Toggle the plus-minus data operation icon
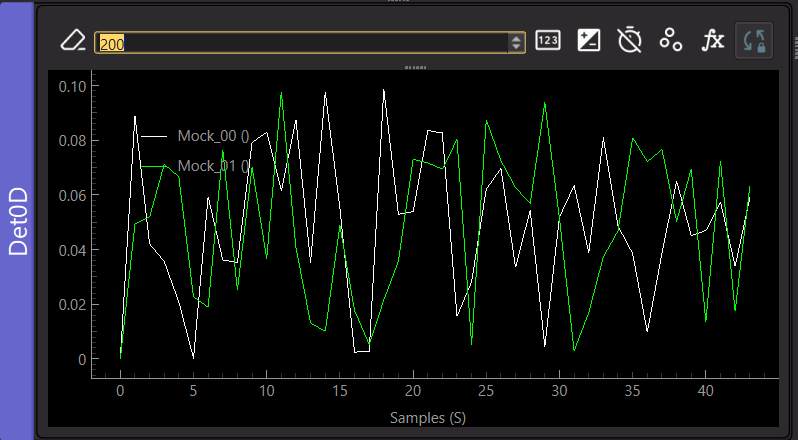This screenshot has height=440, width=798. (x=589, y=40)
